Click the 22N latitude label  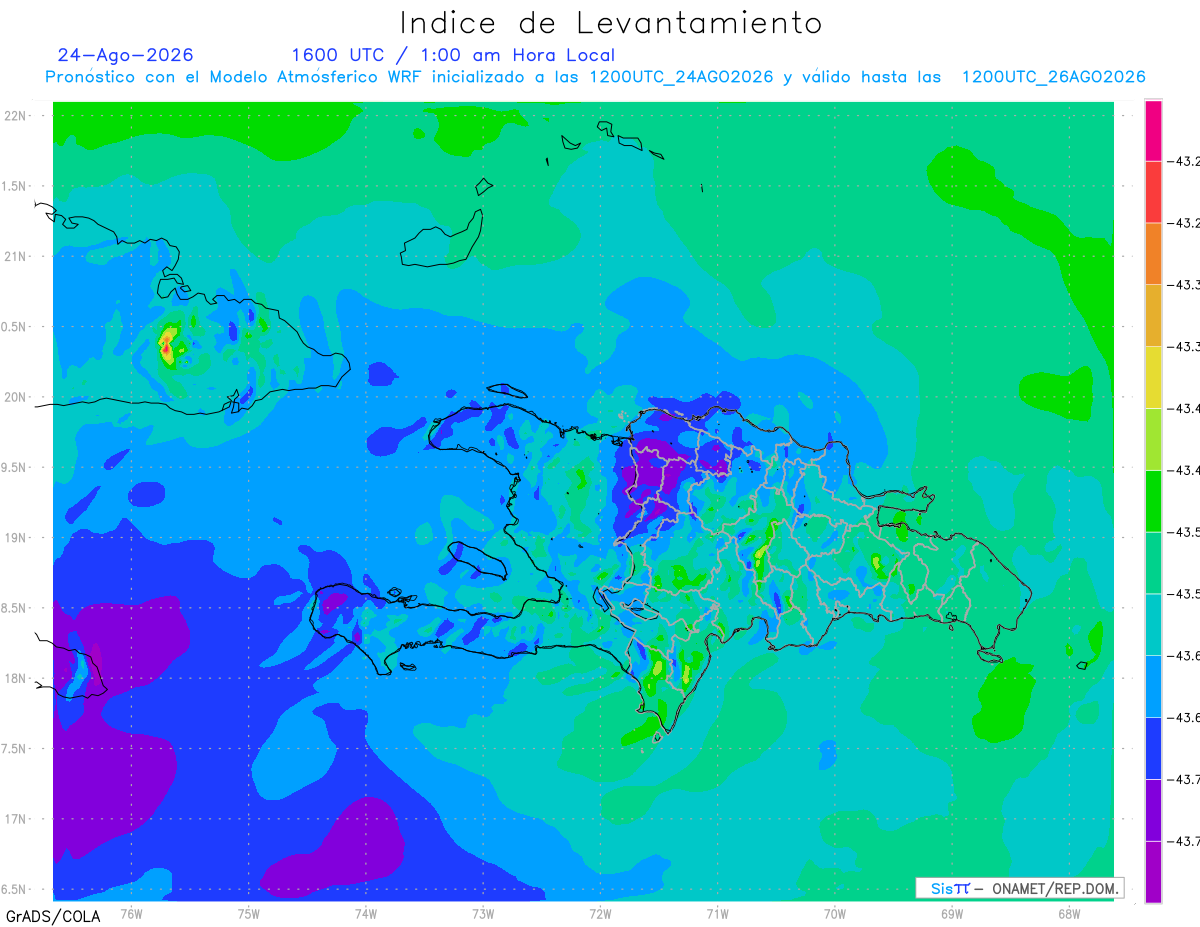point(16,116)
